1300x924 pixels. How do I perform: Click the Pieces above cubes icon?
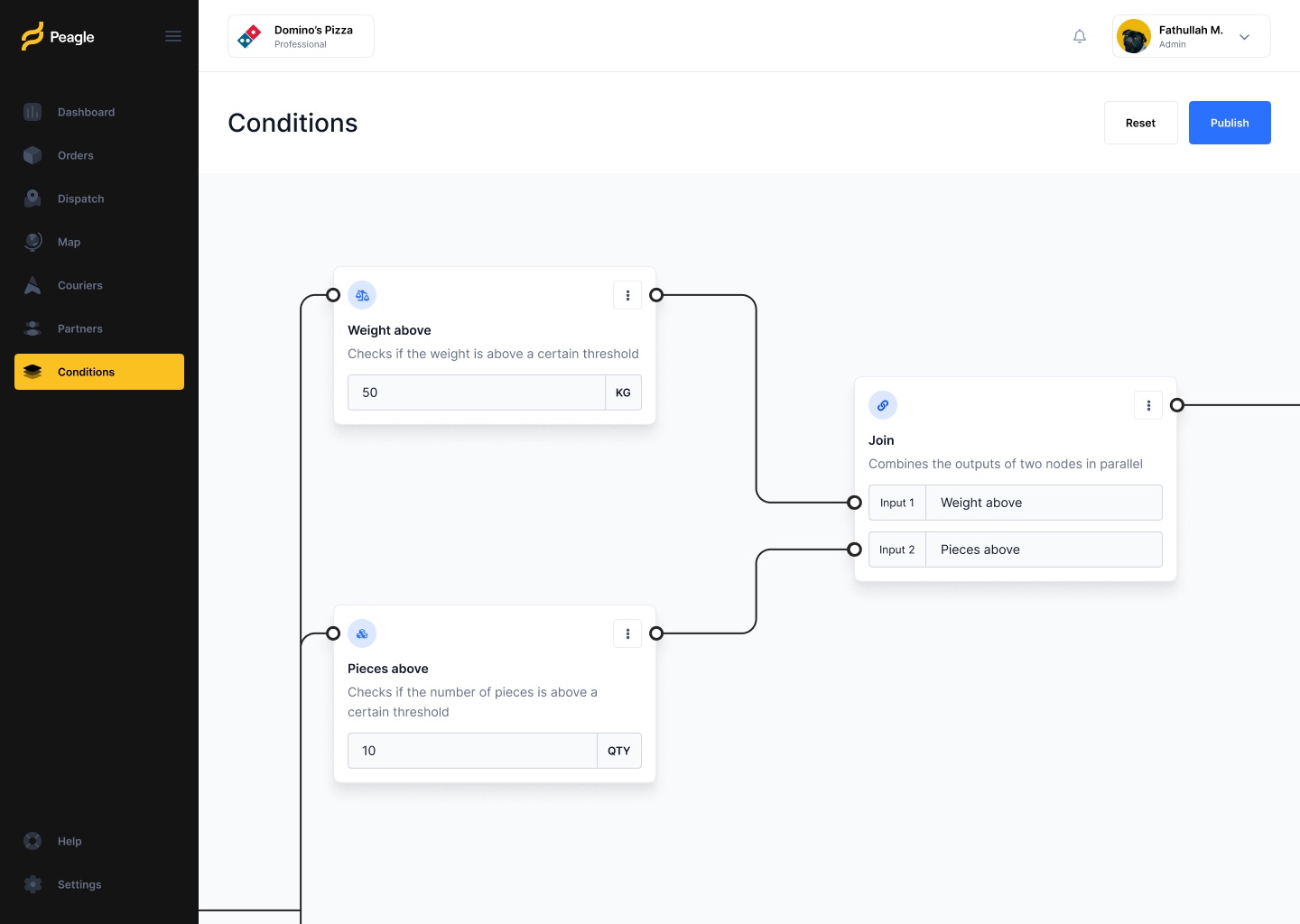(x=362, y=633)
